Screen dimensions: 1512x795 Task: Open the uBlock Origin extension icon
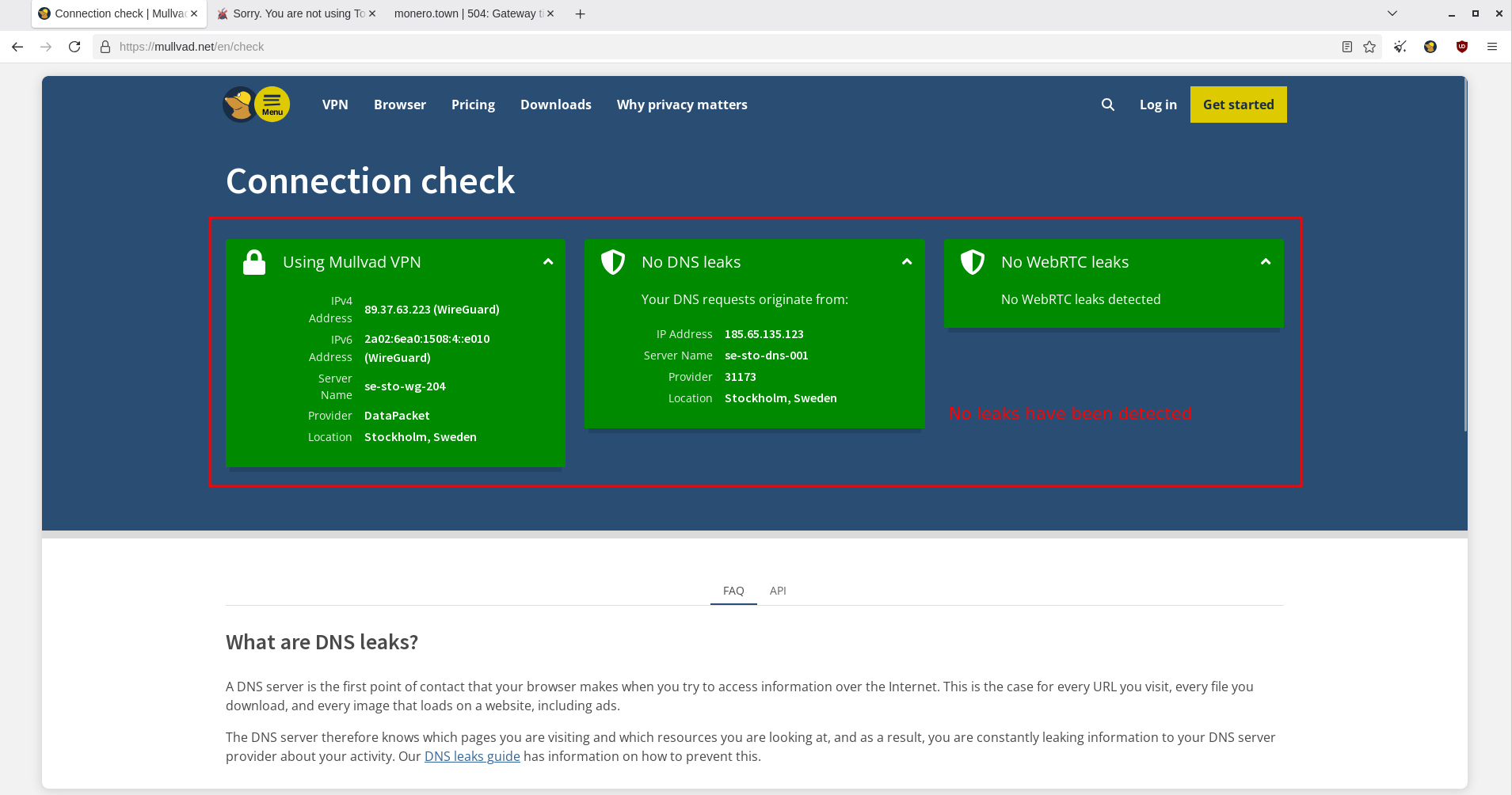1462,47
